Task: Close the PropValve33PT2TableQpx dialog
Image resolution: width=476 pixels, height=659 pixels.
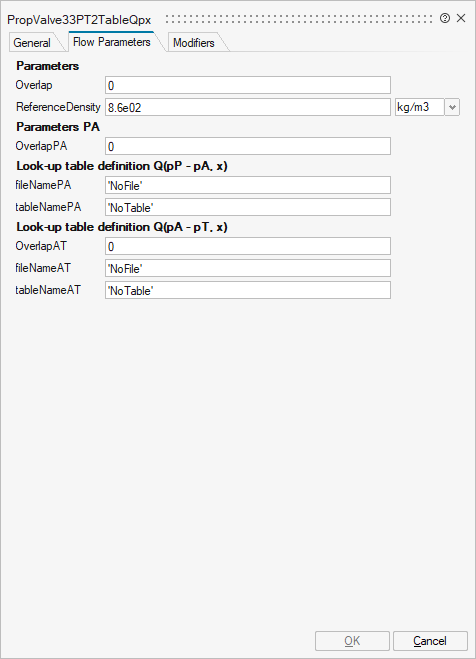Action: point(461,18)
